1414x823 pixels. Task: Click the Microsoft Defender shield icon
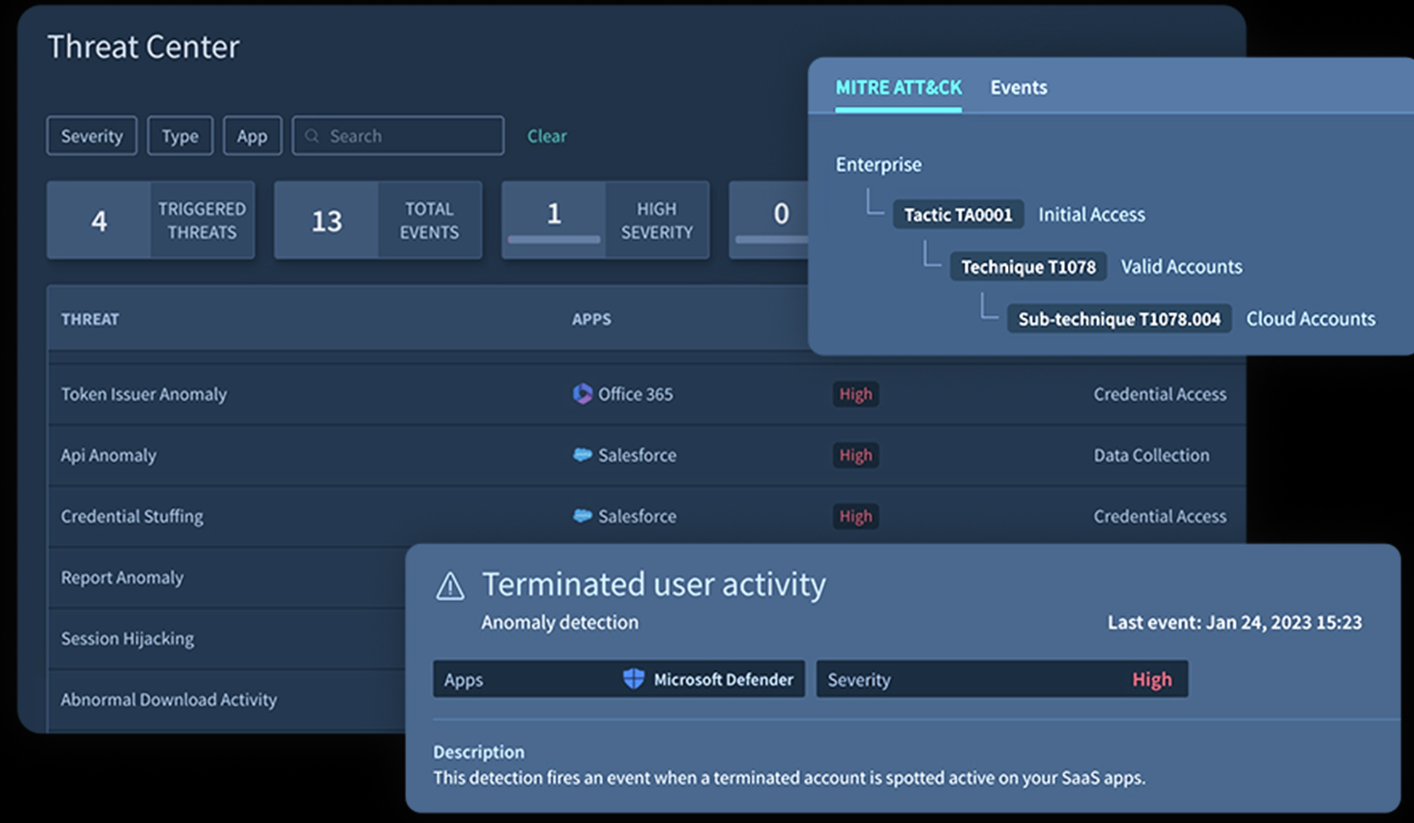[x=634, y=679]
